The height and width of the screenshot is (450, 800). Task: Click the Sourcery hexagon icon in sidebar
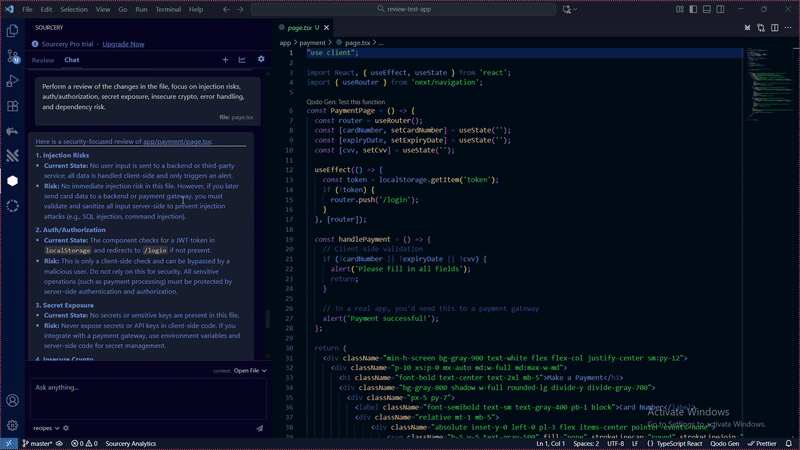pos(12,181)
